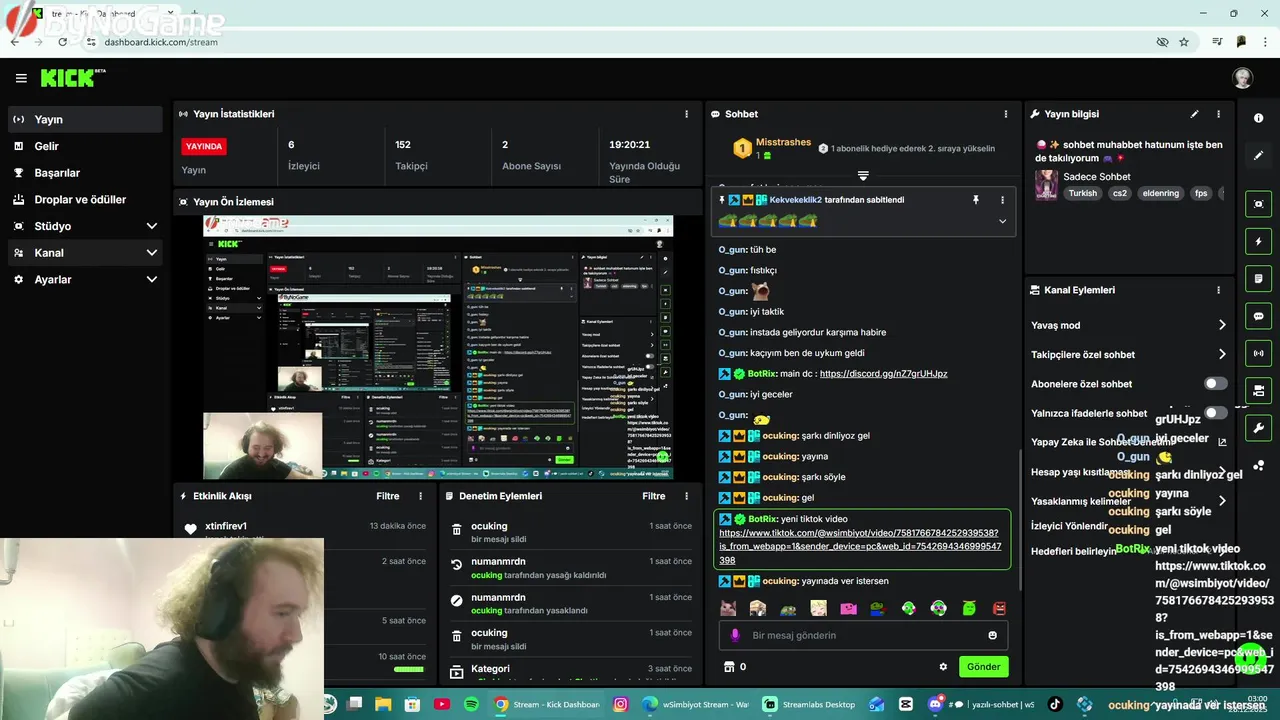The height and width of the screenshot is (720, 1280).
Task: Toggle wrench stream-info widget in sidebar
Action: coord(1258,428)
